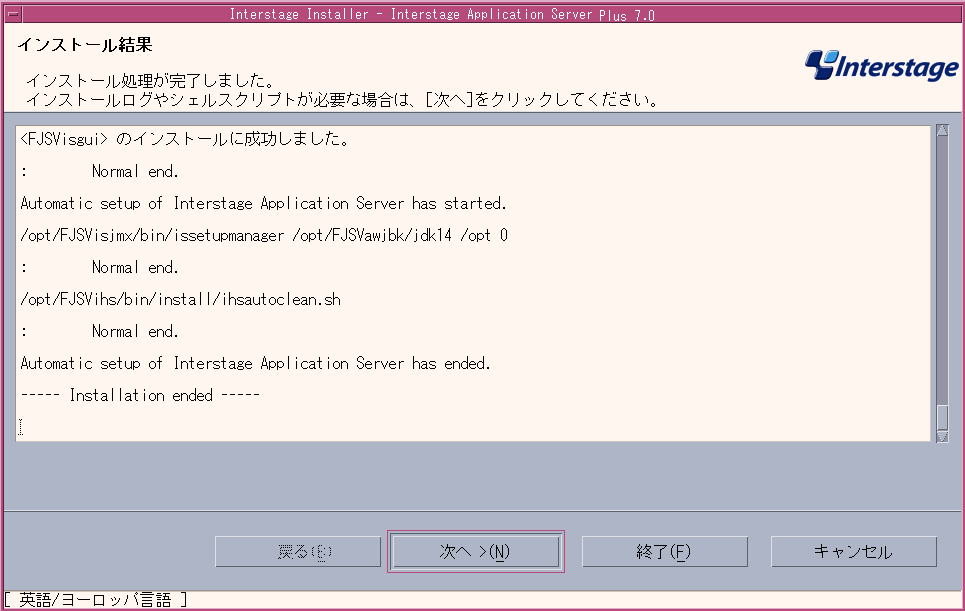
Task: Click the 'Interstage Installer' window title bar
Action: click(442, 14)
